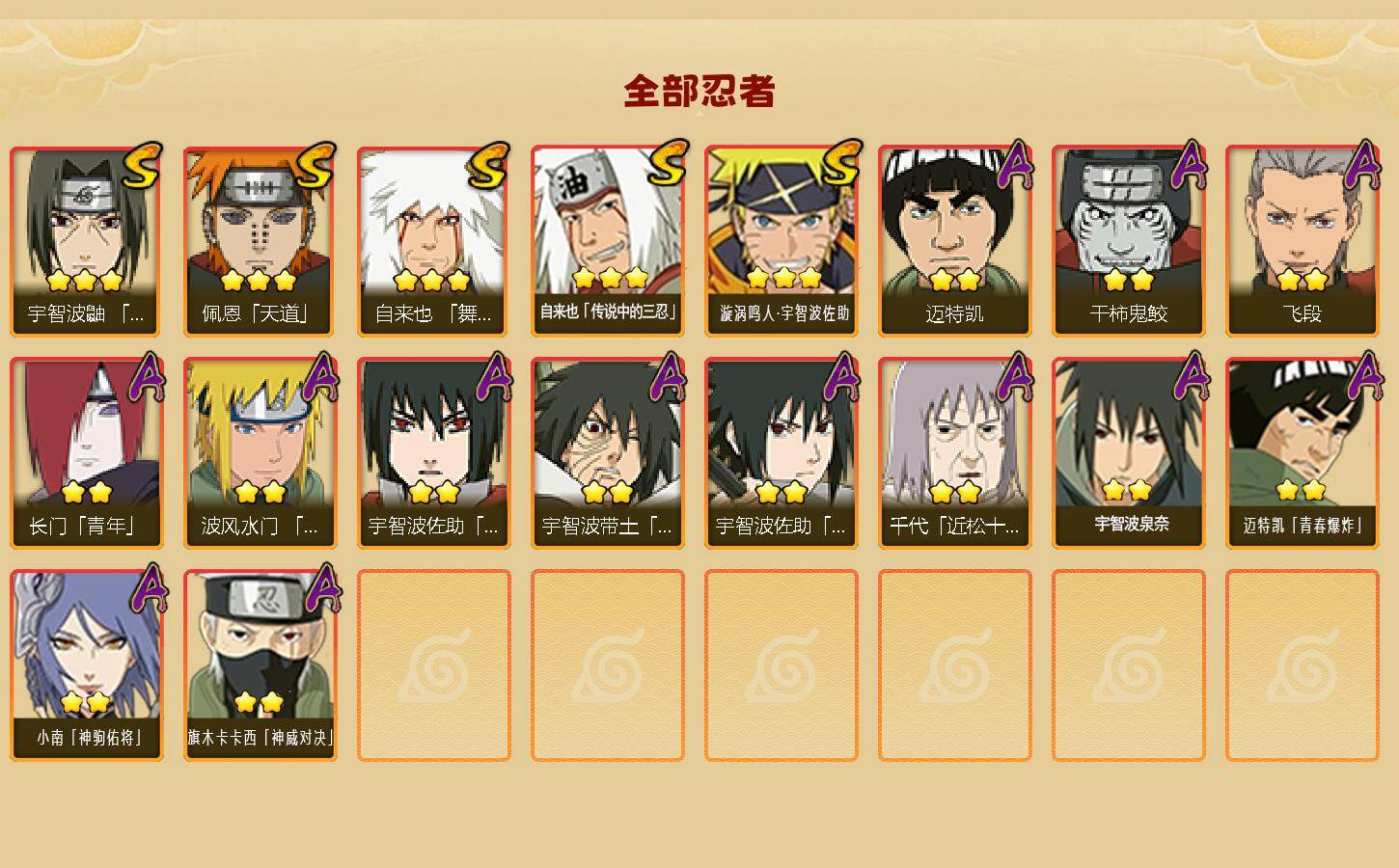1399x868 pixels.
Task: Open the 干柿鬼鲛 ninja card
Action: (x=1128, y=241)
